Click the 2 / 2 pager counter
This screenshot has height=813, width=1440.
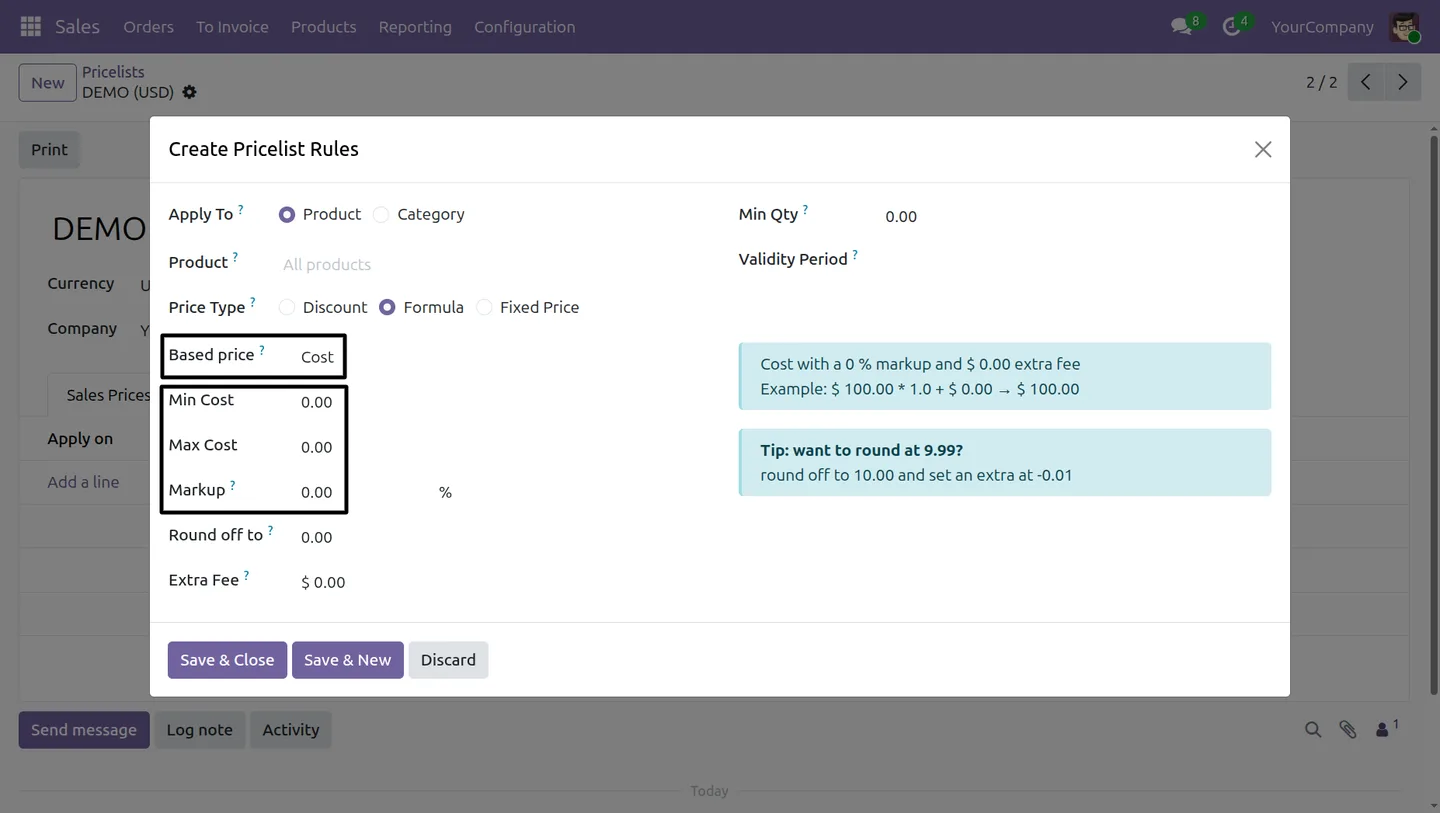tap(1321, 82)
